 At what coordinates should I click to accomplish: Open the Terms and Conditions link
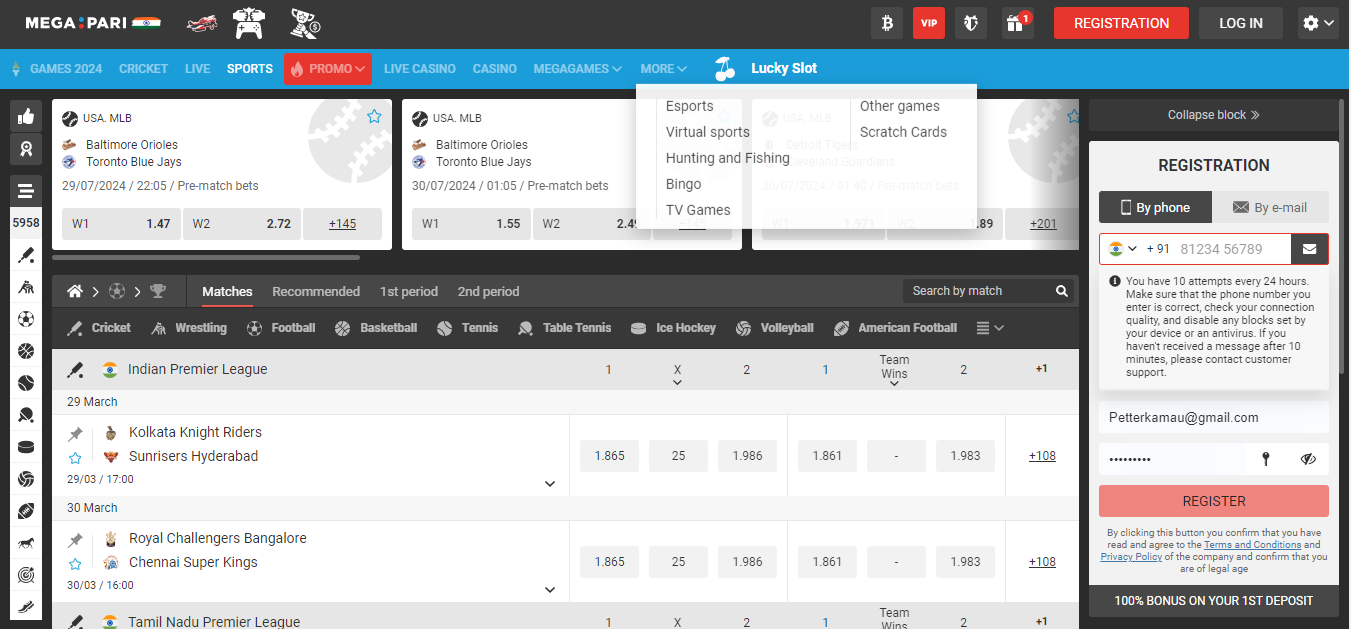(1252, 545)
